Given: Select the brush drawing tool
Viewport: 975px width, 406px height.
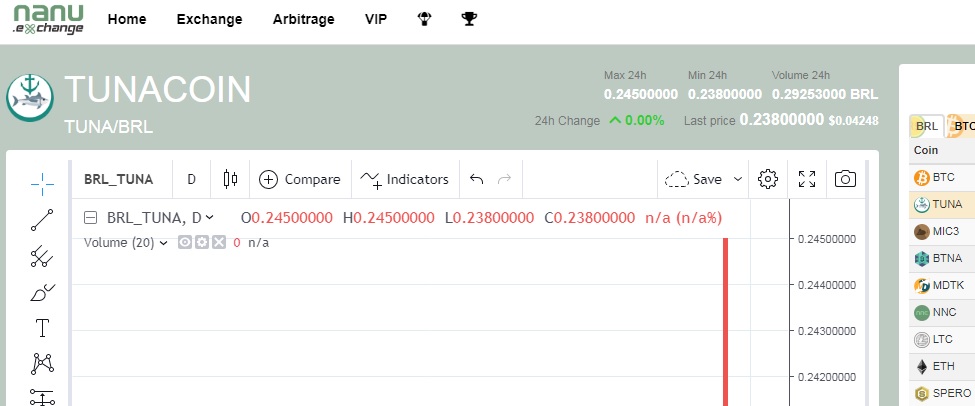Looking at the screenshot, I should tap(42, 292).
